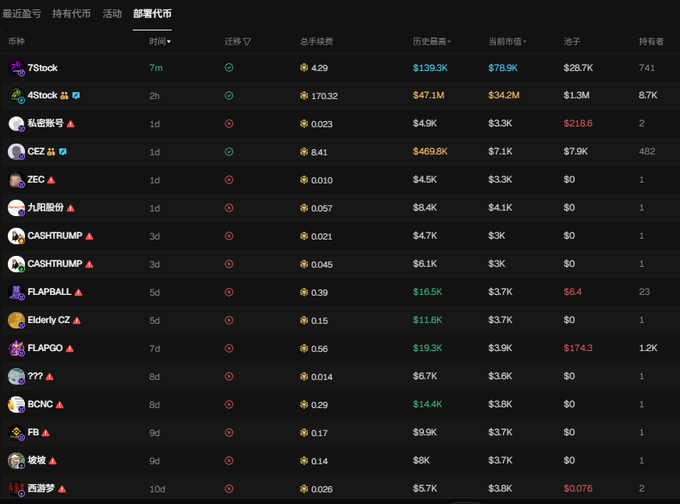This screenshot has width=680, height=504.
Task: Click the 7m time value
Action: pos(156,68)
